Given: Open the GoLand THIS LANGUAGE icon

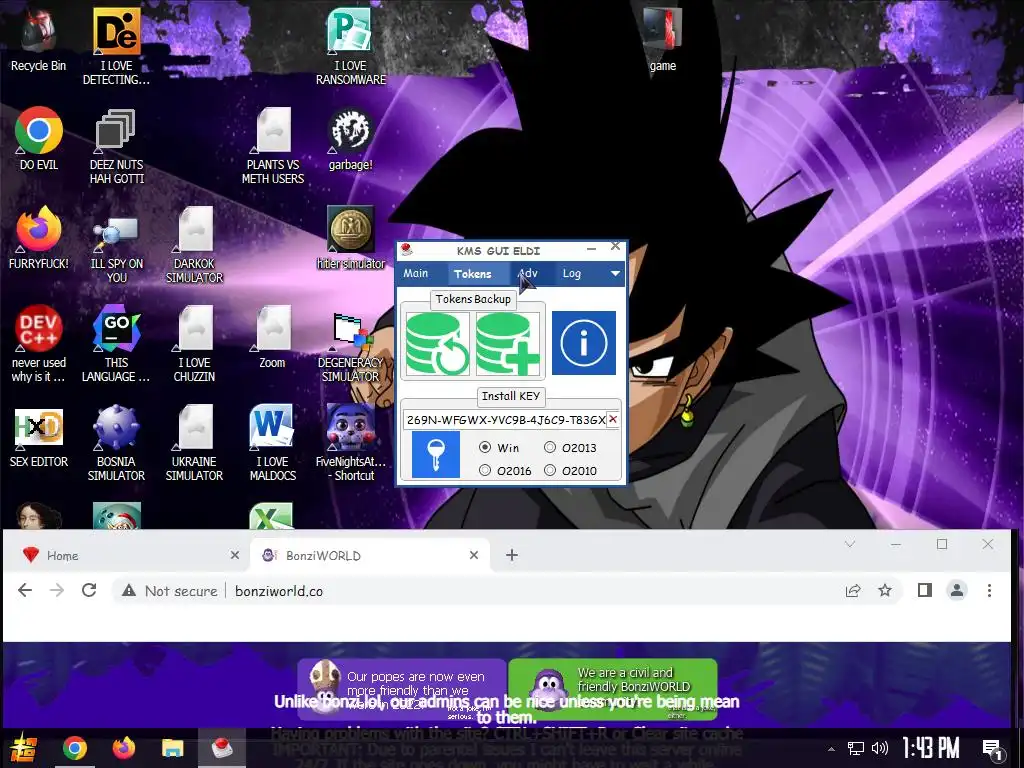Looking at the screenshot, I should (x=116, y=343).
